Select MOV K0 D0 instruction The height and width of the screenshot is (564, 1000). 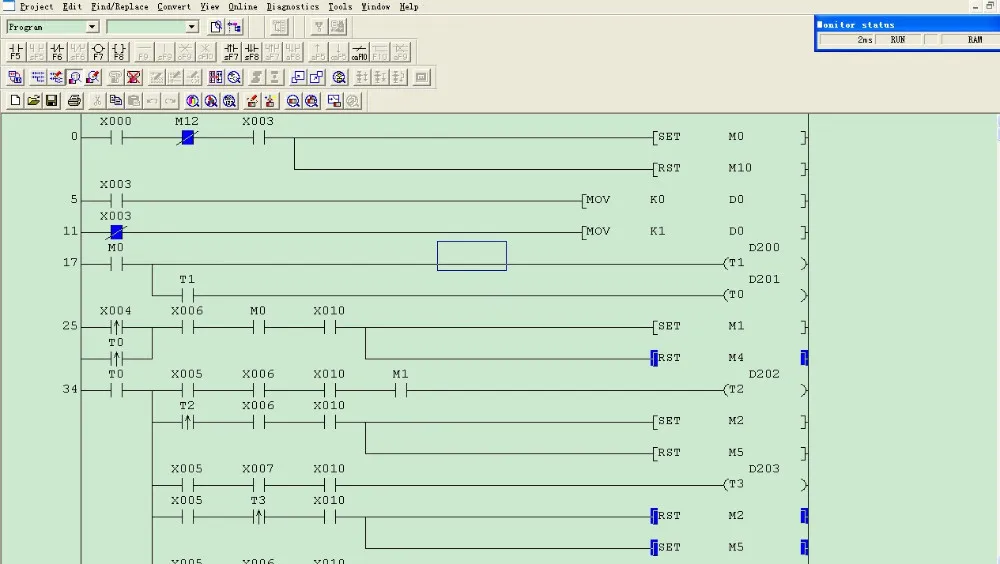694,200
